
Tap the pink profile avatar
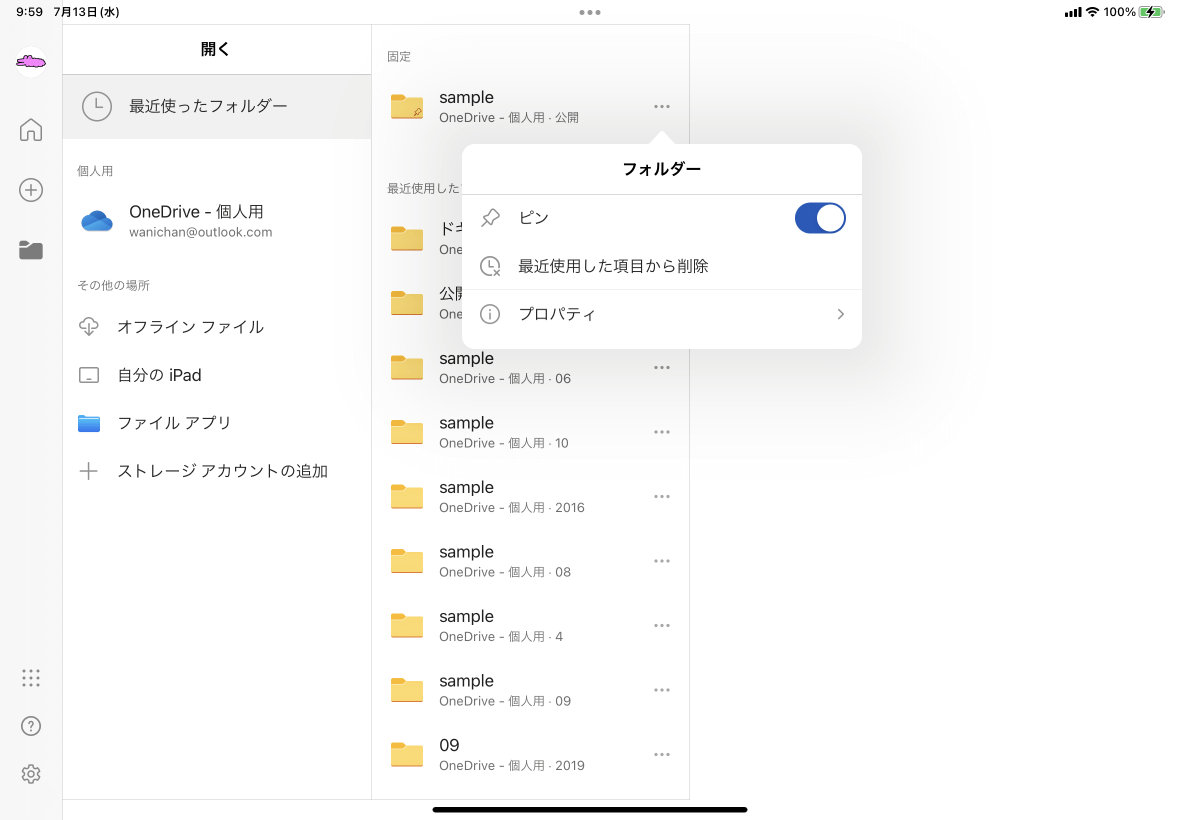coord(31,63)
